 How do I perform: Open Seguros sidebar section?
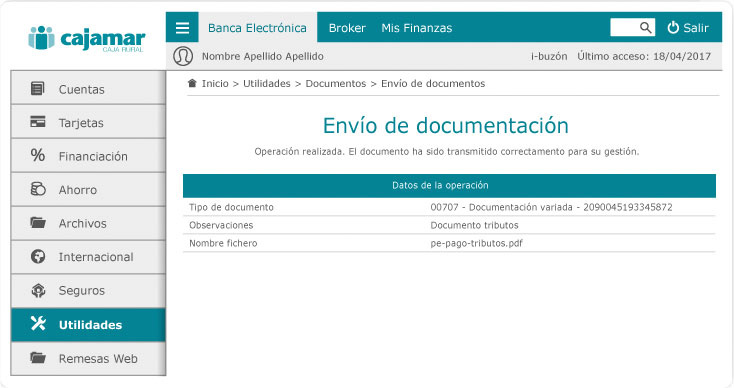click(x=88, y=290)
